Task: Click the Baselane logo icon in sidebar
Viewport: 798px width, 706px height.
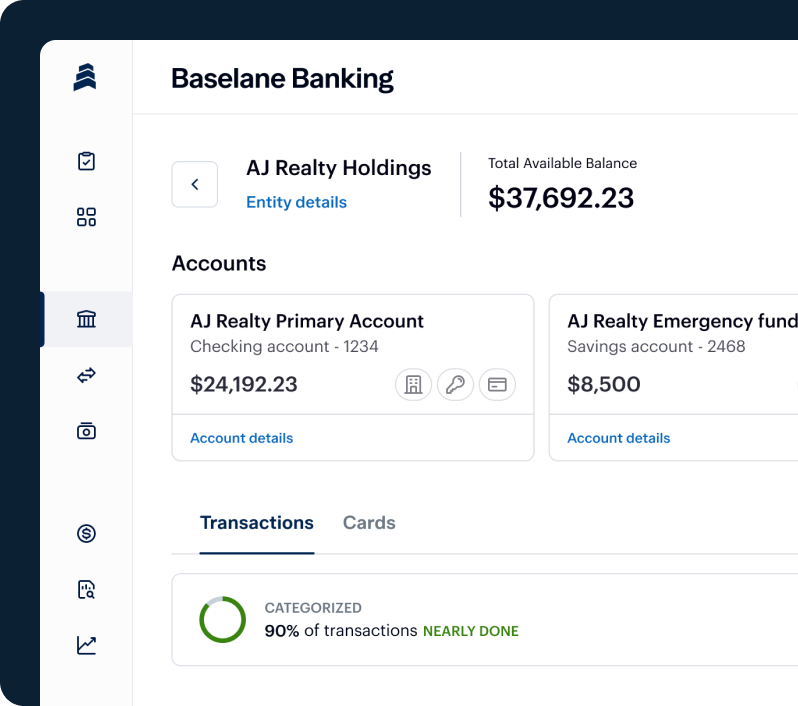Action: pos(85,77)
